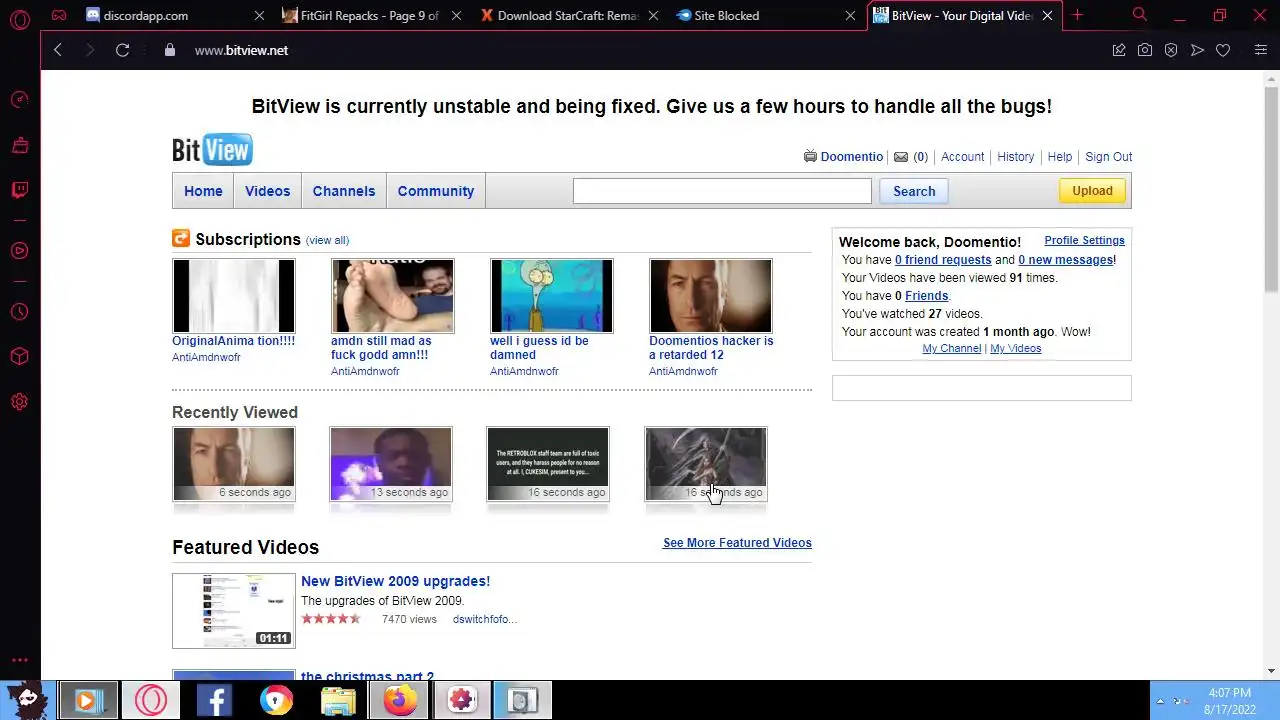The image size is (1280, 720).
Task: Click the yellow Upload button
Action: pos(1092,191)
